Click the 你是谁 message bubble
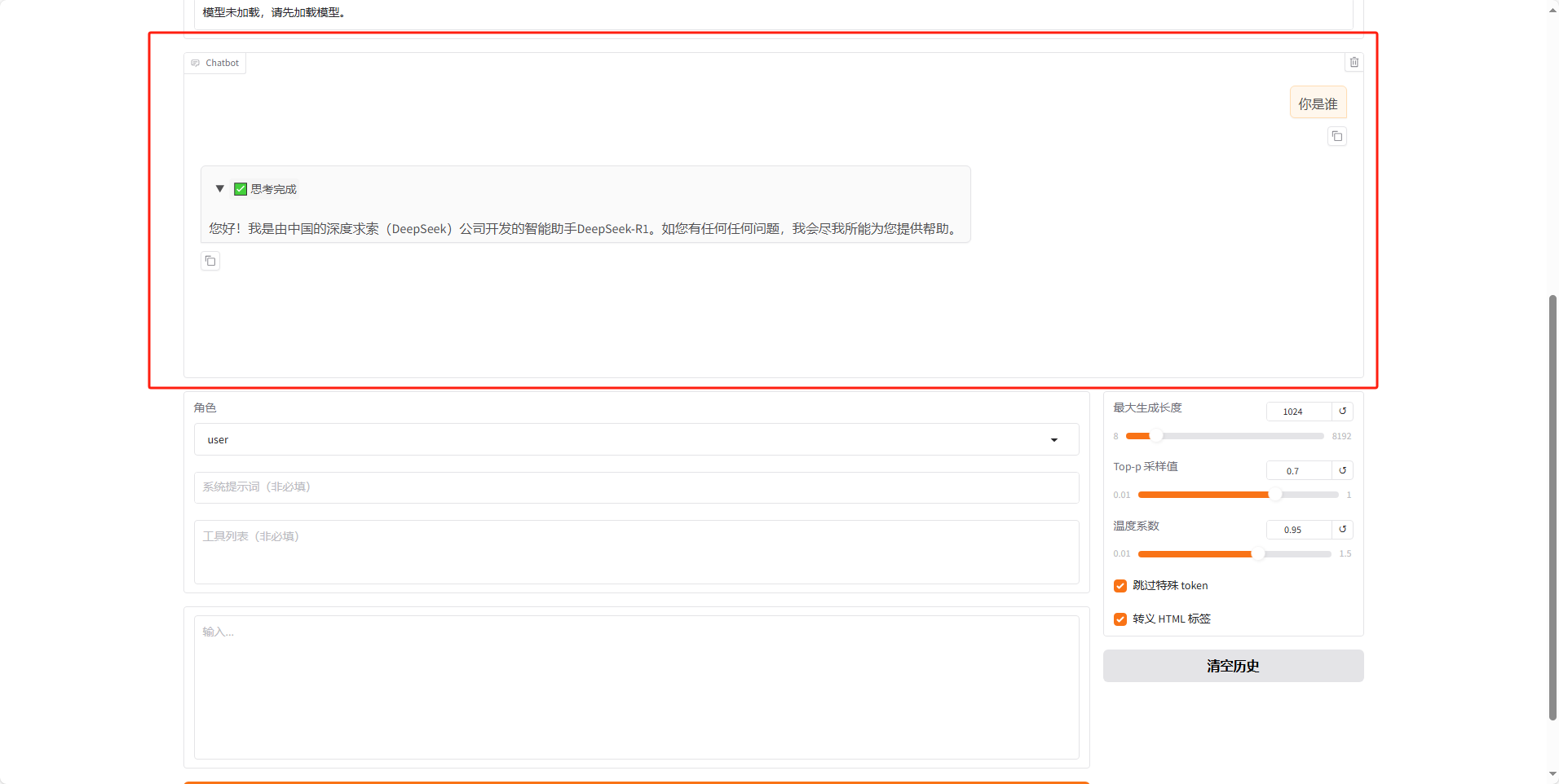The width and height of the screenshot is (1559, 784). click(1318, 104)
